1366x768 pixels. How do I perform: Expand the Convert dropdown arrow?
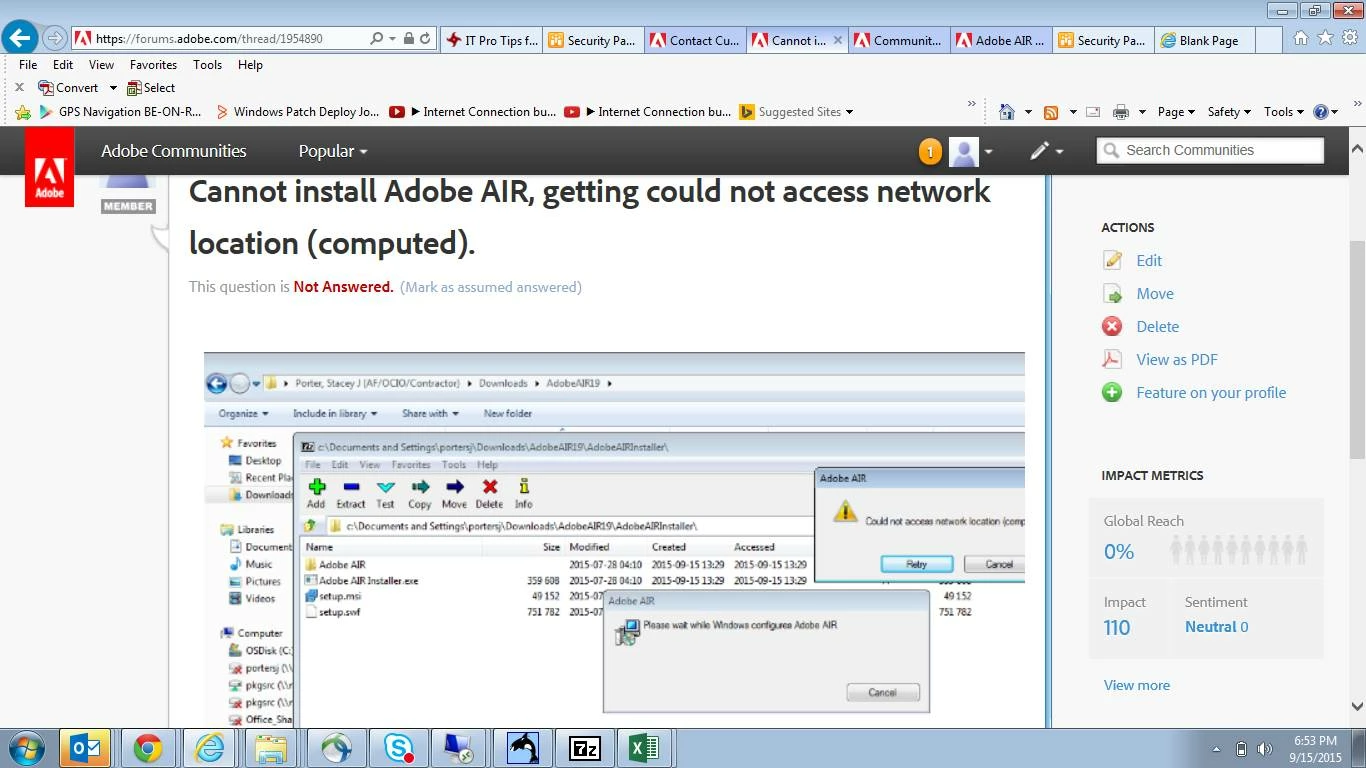[113, 88]
